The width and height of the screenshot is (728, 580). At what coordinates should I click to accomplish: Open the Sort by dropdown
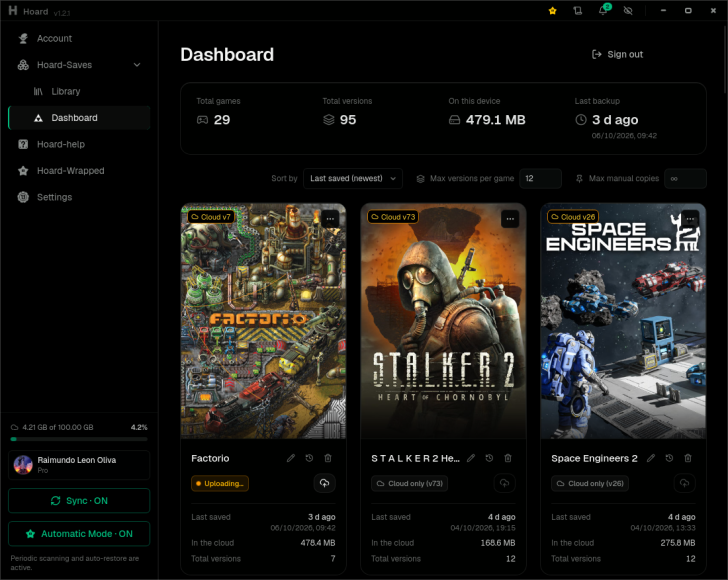[353, 178]
